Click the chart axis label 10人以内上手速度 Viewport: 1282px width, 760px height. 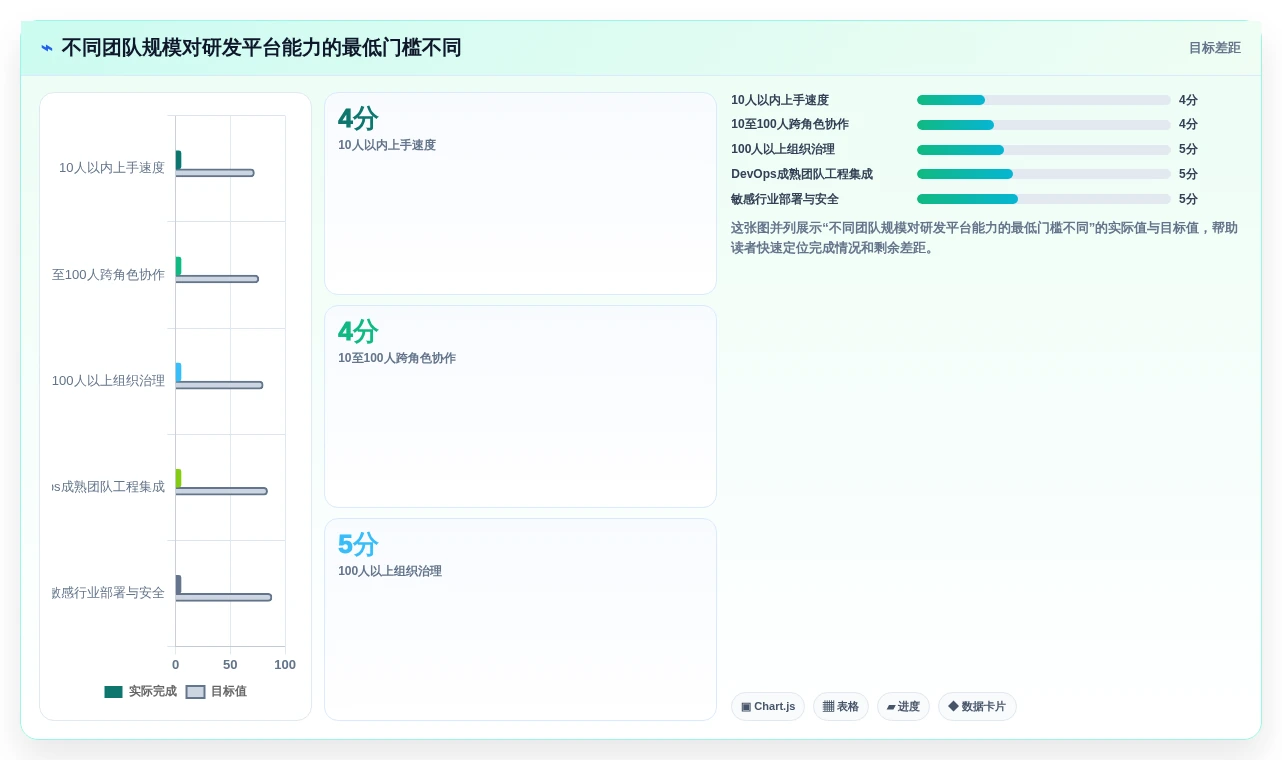112,168
